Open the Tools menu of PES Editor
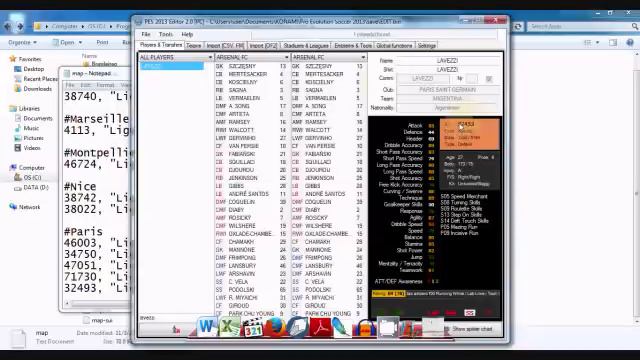640x360 pixels. tap(166, 34)
